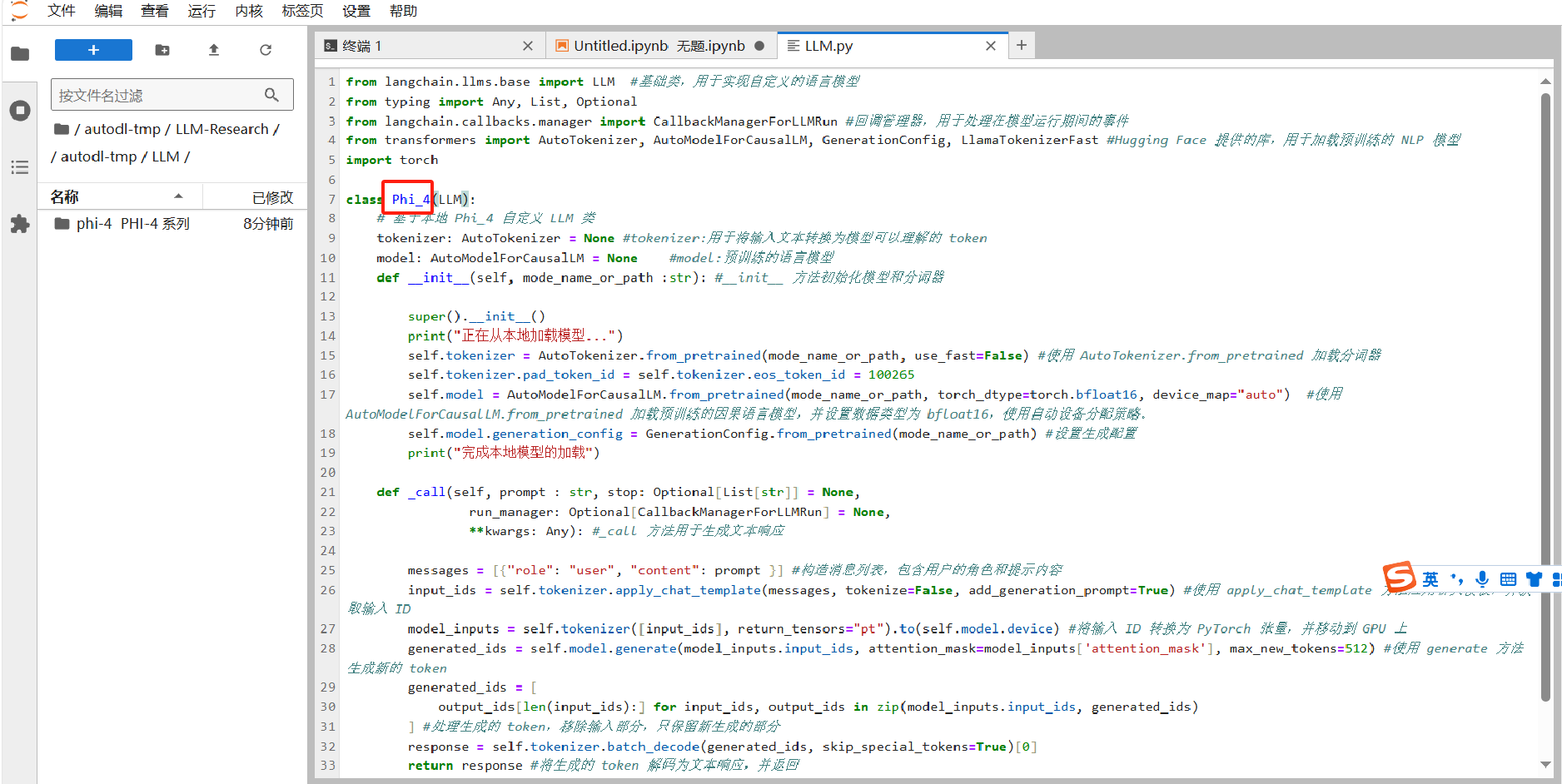Click the file name filter input
This screenshot has width=1562, height=784.
click(158, 95)
